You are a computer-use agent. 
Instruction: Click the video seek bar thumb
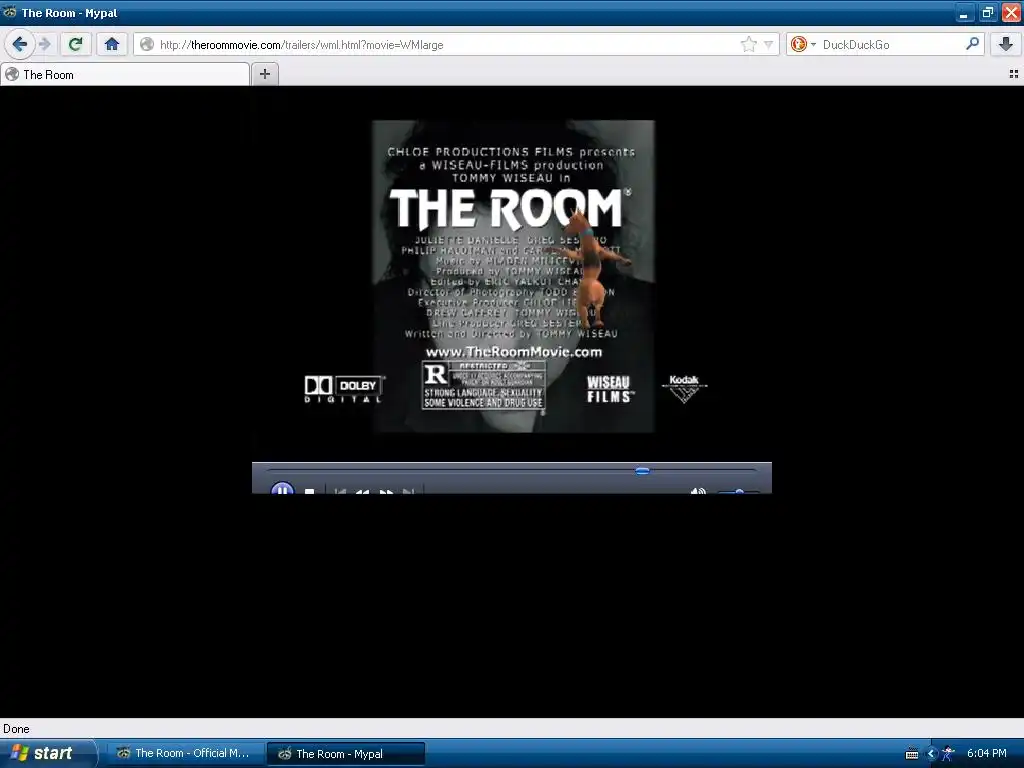pos(643,470)
